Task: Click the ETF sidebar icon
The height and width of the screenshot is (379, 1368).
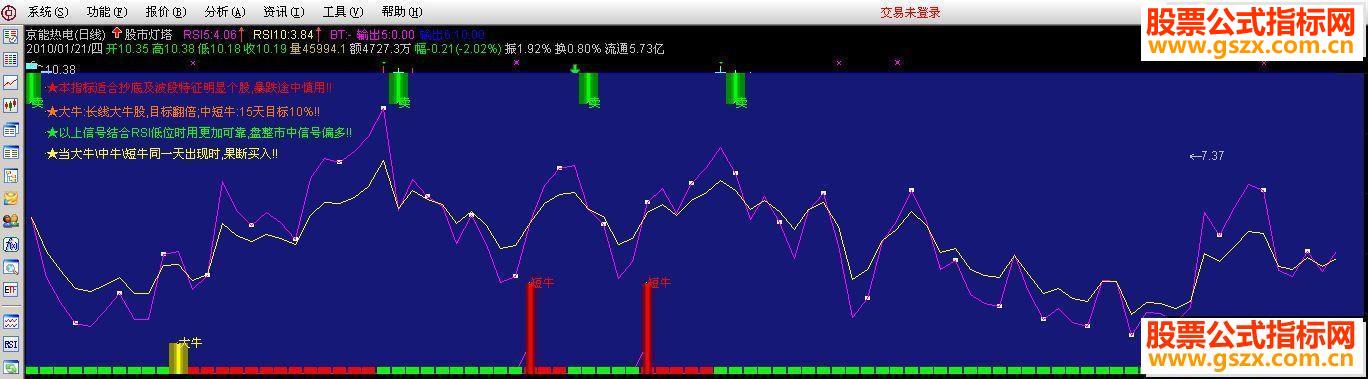Action: tap(11, 290)
